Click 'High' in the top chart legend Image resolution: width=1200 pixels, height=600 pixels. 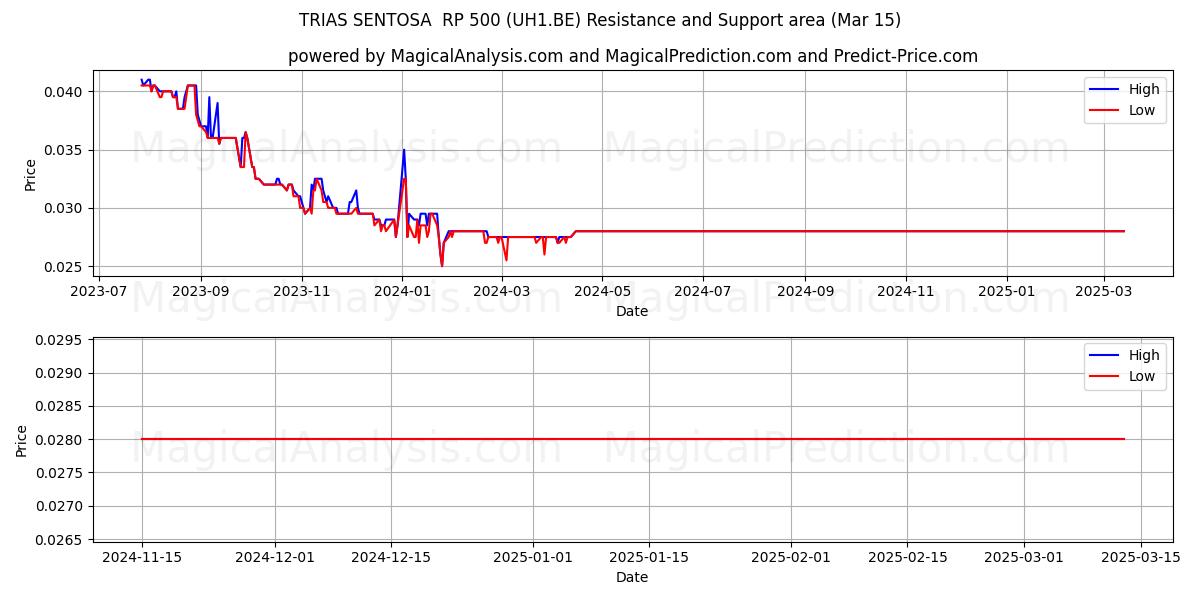click(1144, 89)
